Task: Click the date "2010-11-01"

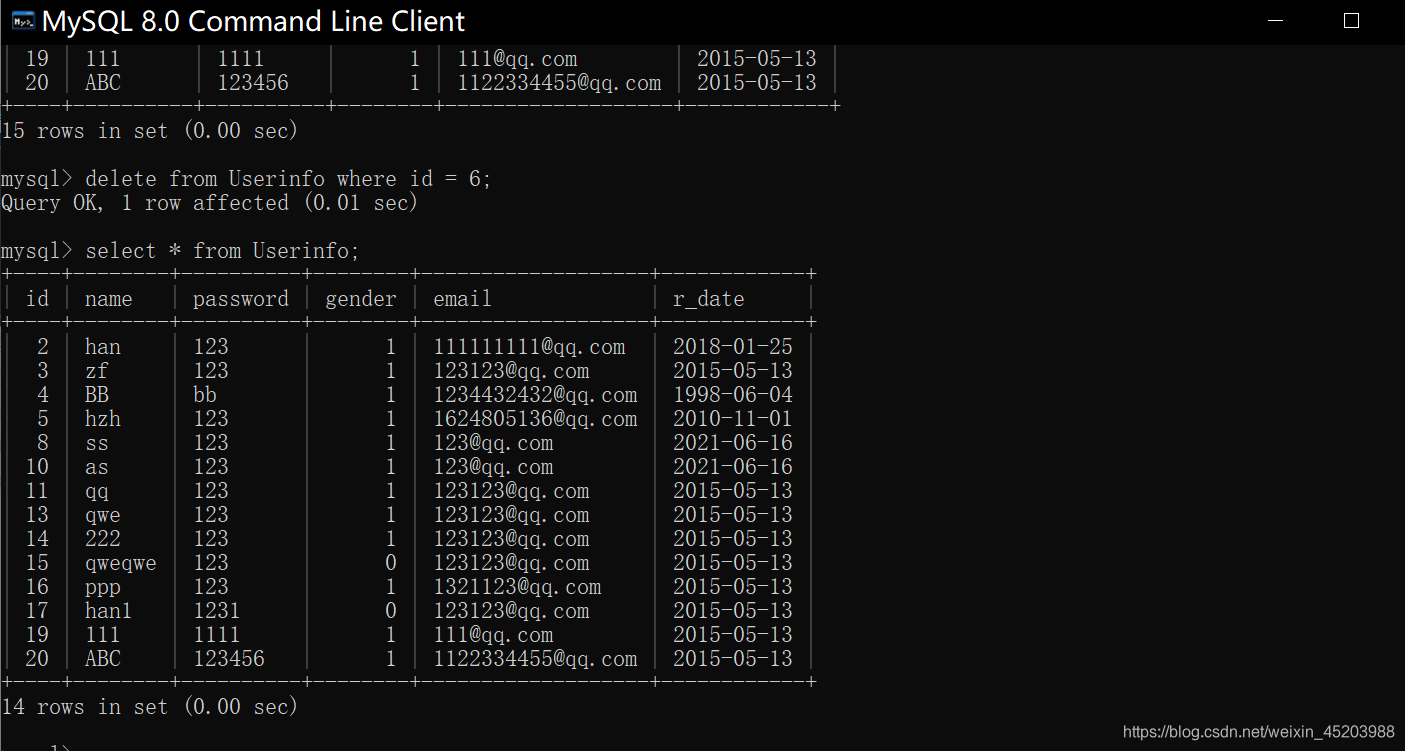Action: pos(733,419)
